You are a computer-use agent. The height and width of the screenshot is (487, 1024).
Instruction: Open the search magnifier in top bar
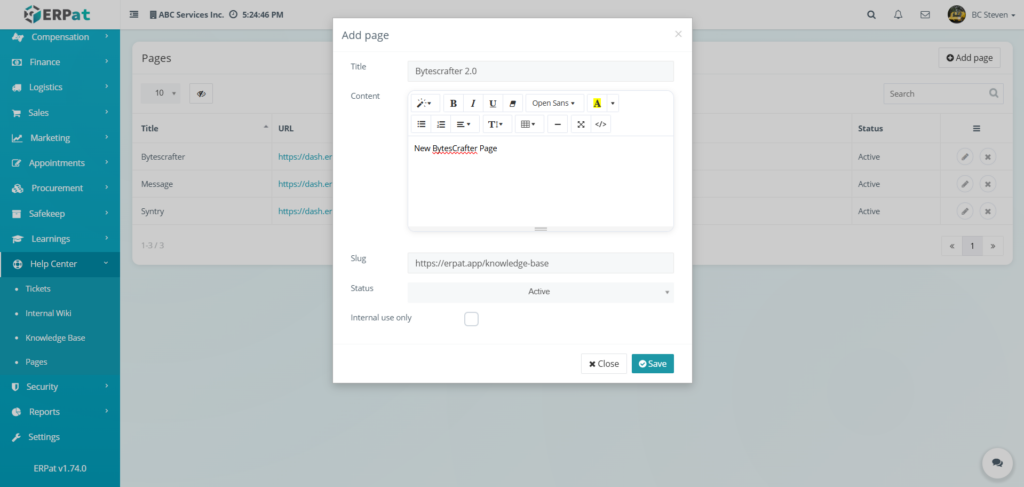(x=871, y=14)
